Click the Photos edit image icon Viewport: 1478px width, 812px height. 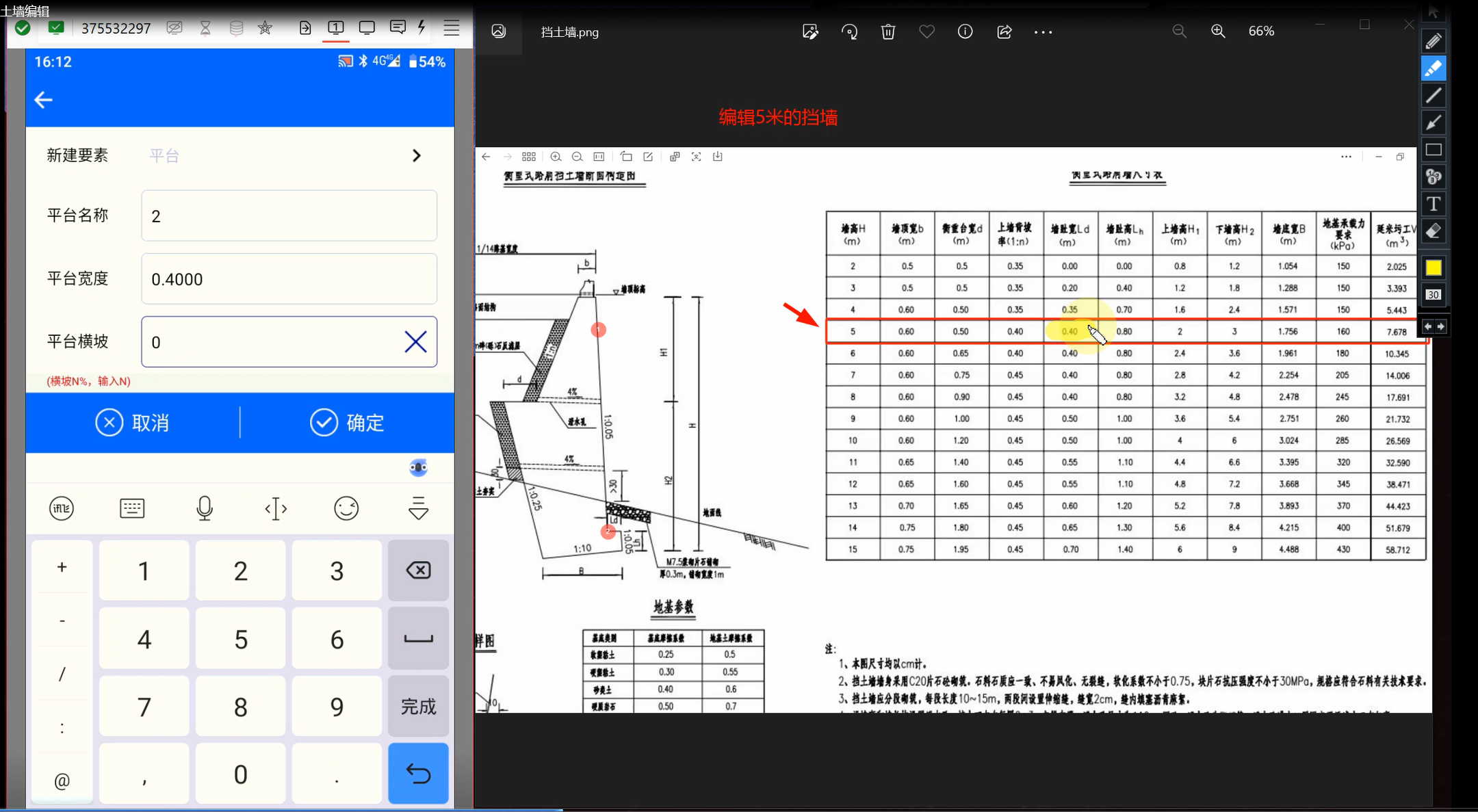(x=810, y=31)
